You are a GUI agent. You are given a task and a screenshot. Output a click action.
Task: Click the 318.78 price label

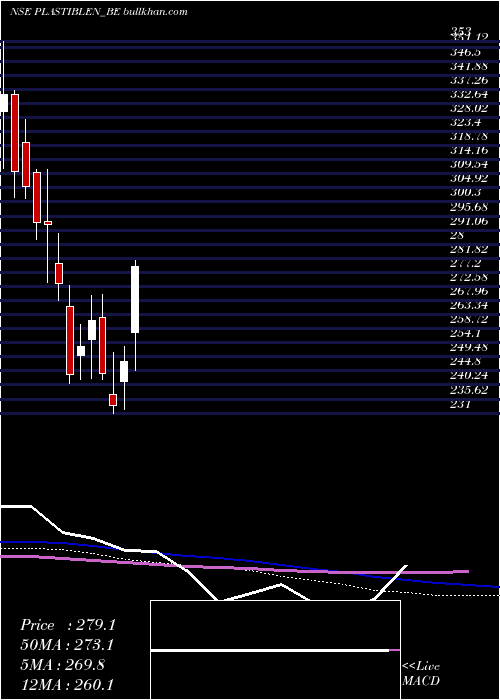click(469, 137)
